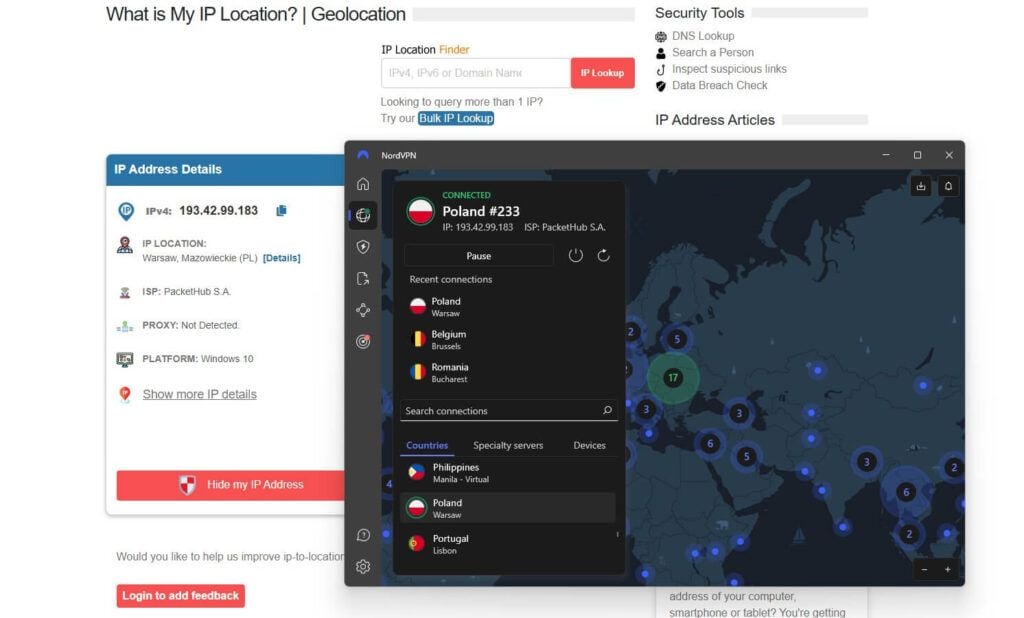Copy the IPv4 address with copy icon
Viewport: 1024px width, 618px height.
[x=281, y=210]
